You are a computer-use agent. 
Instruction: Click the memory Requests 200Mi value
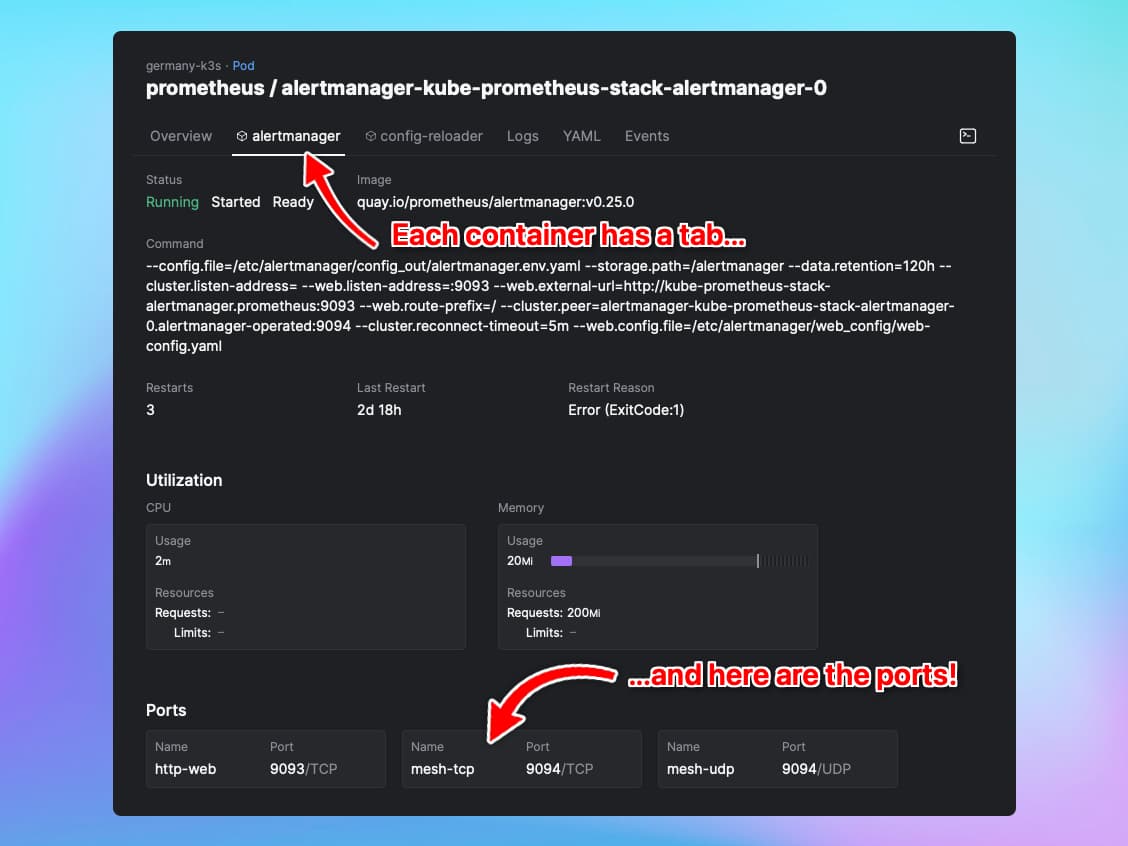coord(583,613)
